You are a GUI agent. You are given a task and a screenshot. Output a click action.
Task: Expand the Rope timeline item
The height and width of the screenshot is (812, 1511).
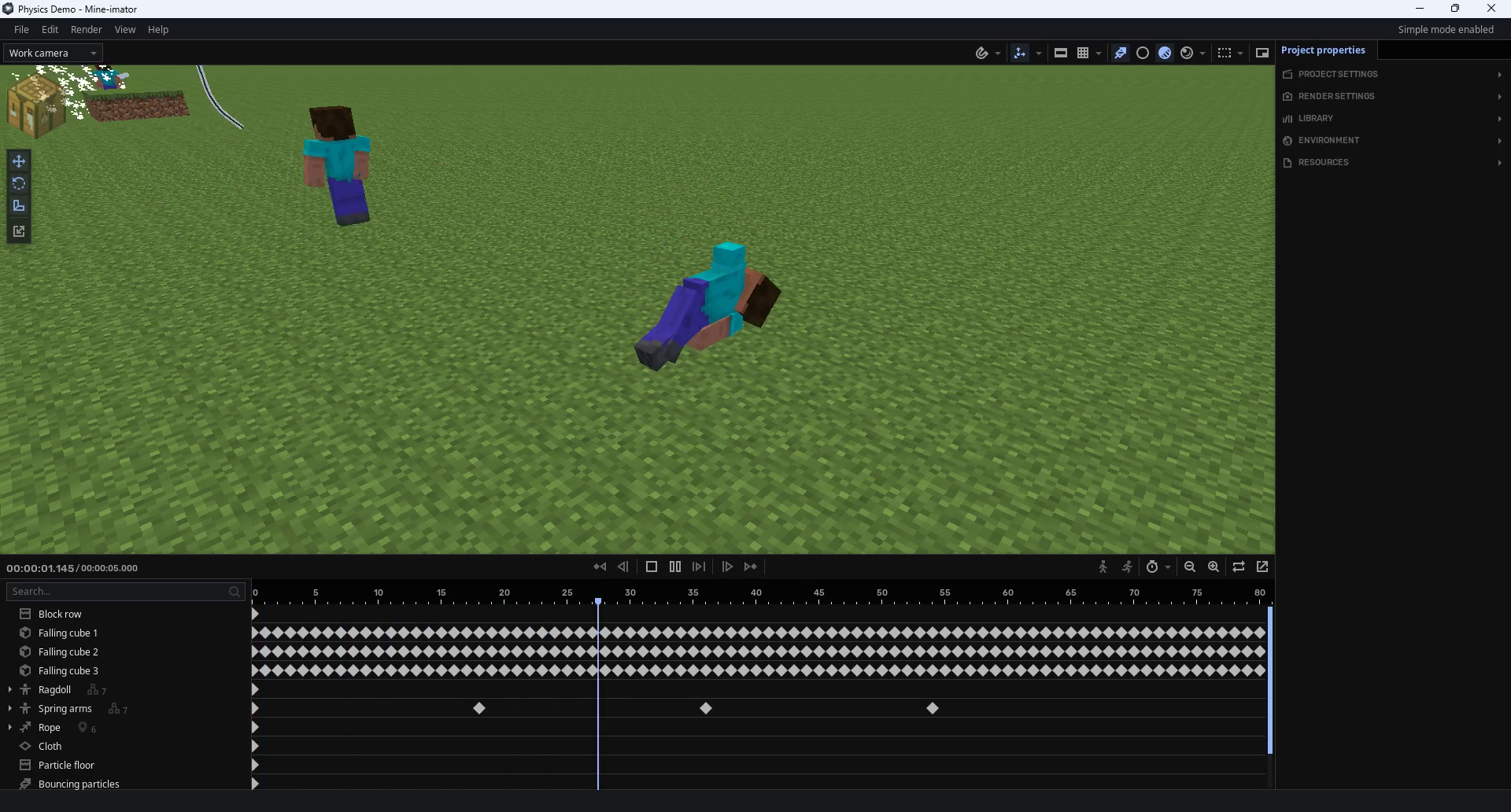[x=9, y=727]
